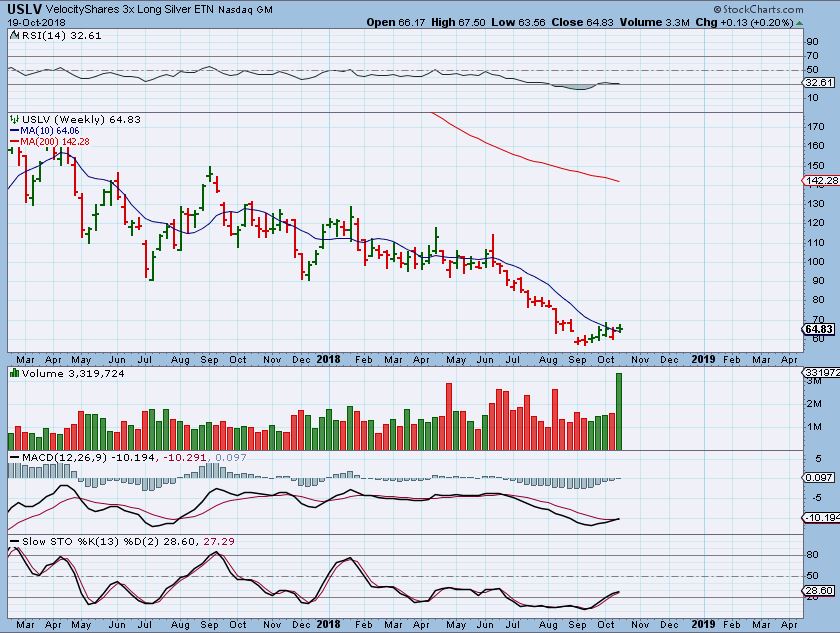The height and width of the screenshot is (633, 840).
Task: Click the MA(200) 142.28 legend label
Action: (x=55, y=142)
